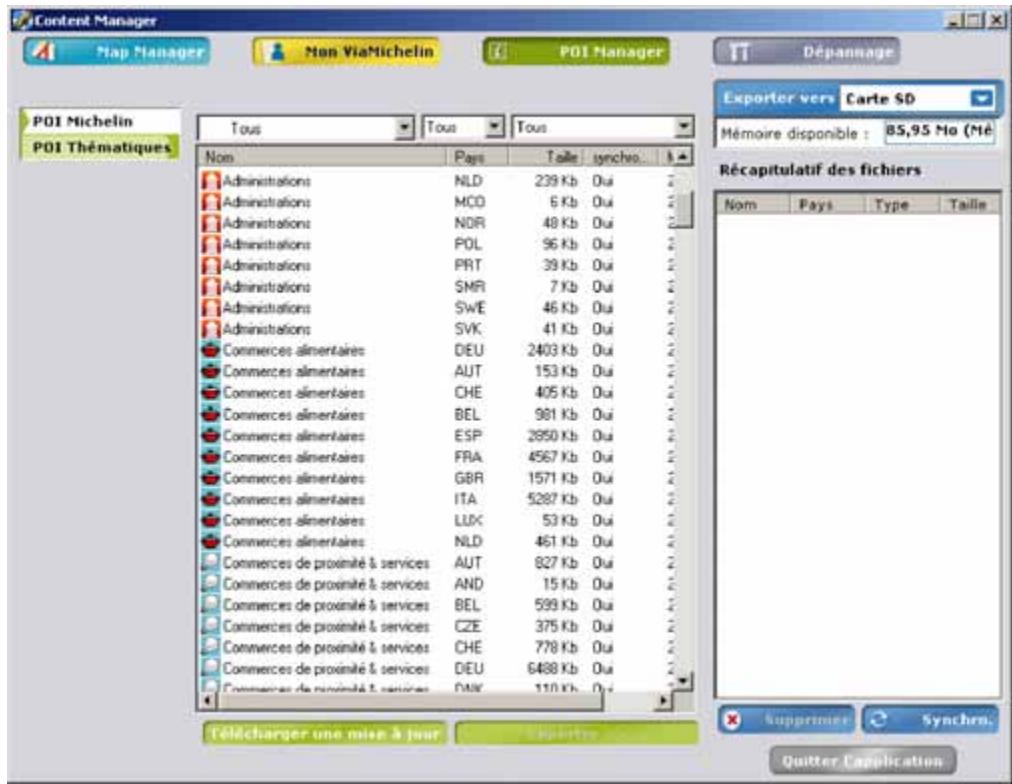The height and width of the screenshot is (784, 1012).
Task: Click scroll left arrow of POI list
Action: 208,701
